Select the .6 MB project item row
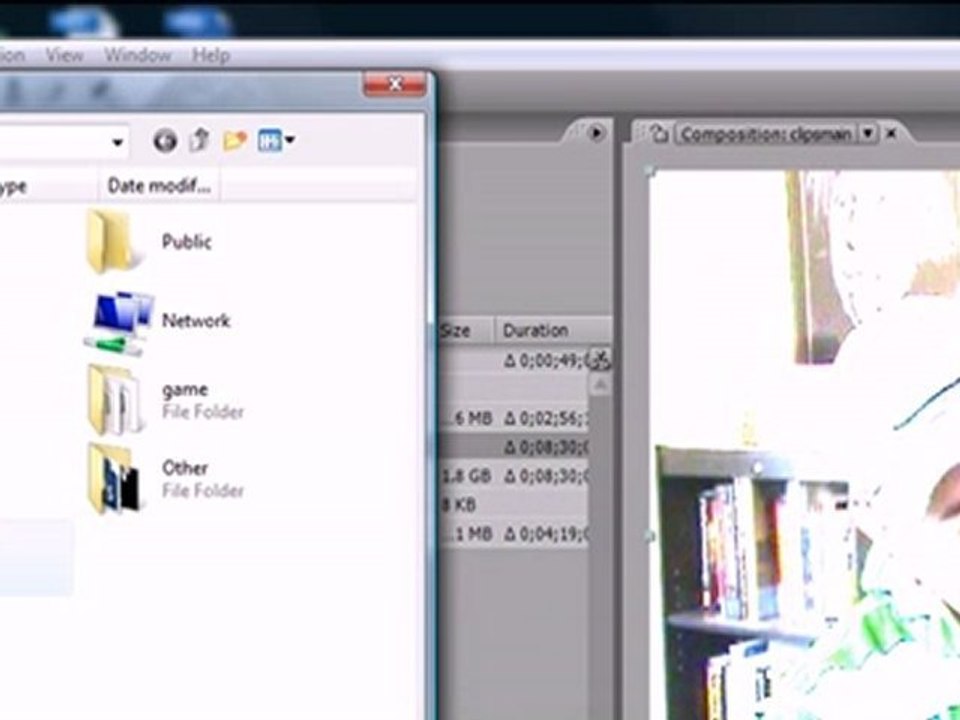960x720 pixels. [513, 418]
